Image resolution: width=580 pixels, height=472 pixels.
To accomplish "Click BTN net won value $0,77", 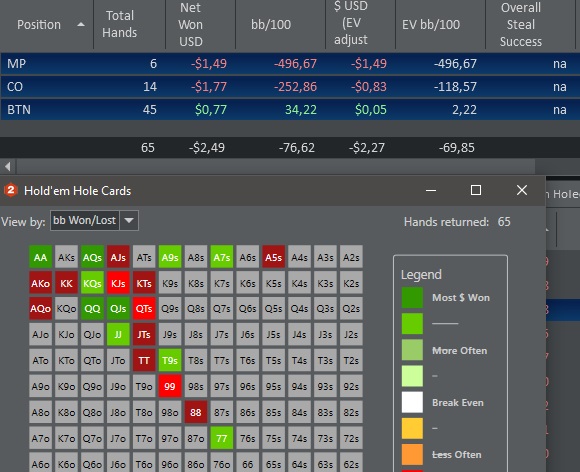I will click(x=210, y=109).
